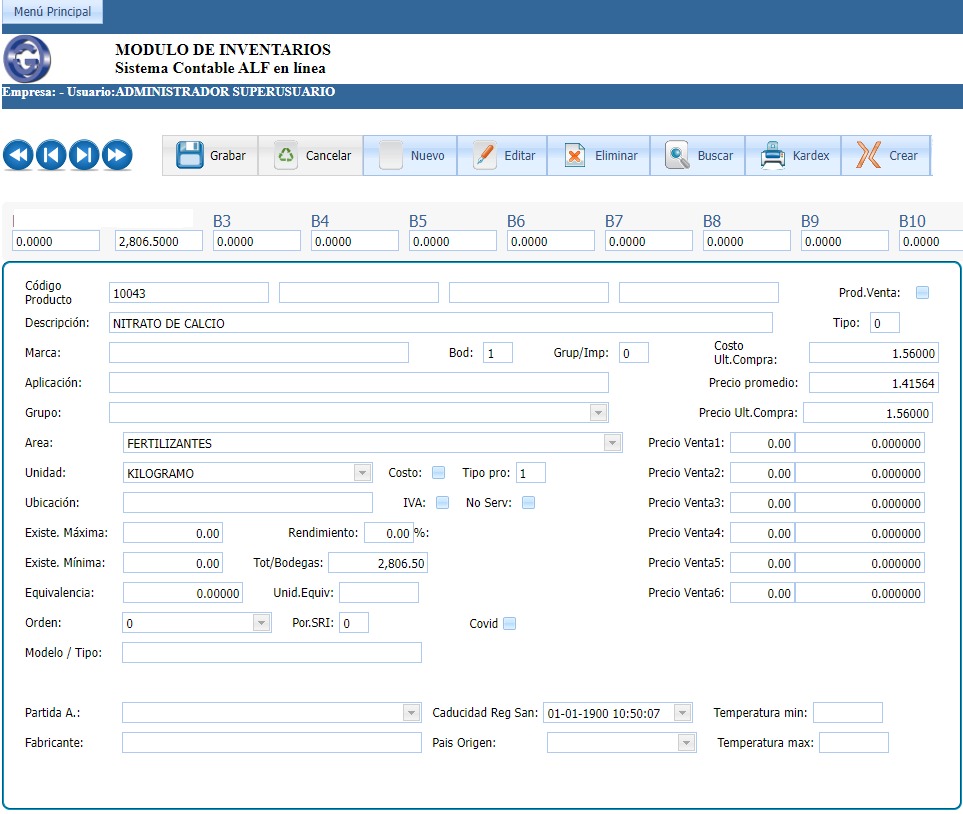Jump to the last record arrow
Image resolution: width=963 pixels, height=814 pixels.
click(117, 155)
